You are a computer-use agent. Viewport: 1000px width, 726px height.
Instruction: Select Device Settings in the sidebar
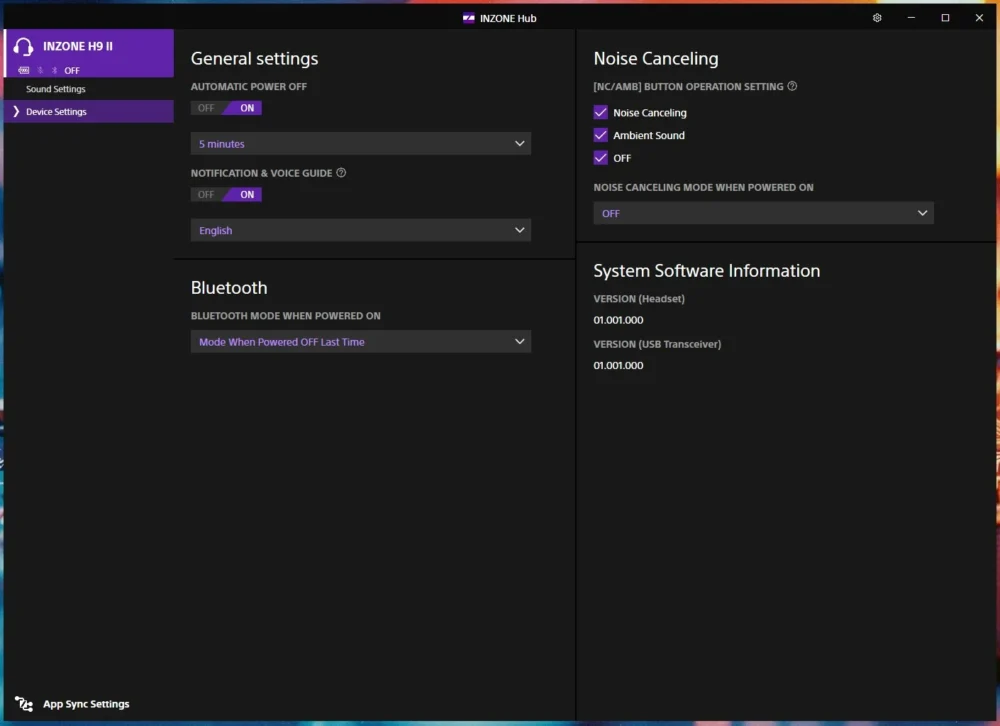coord(89,112)
